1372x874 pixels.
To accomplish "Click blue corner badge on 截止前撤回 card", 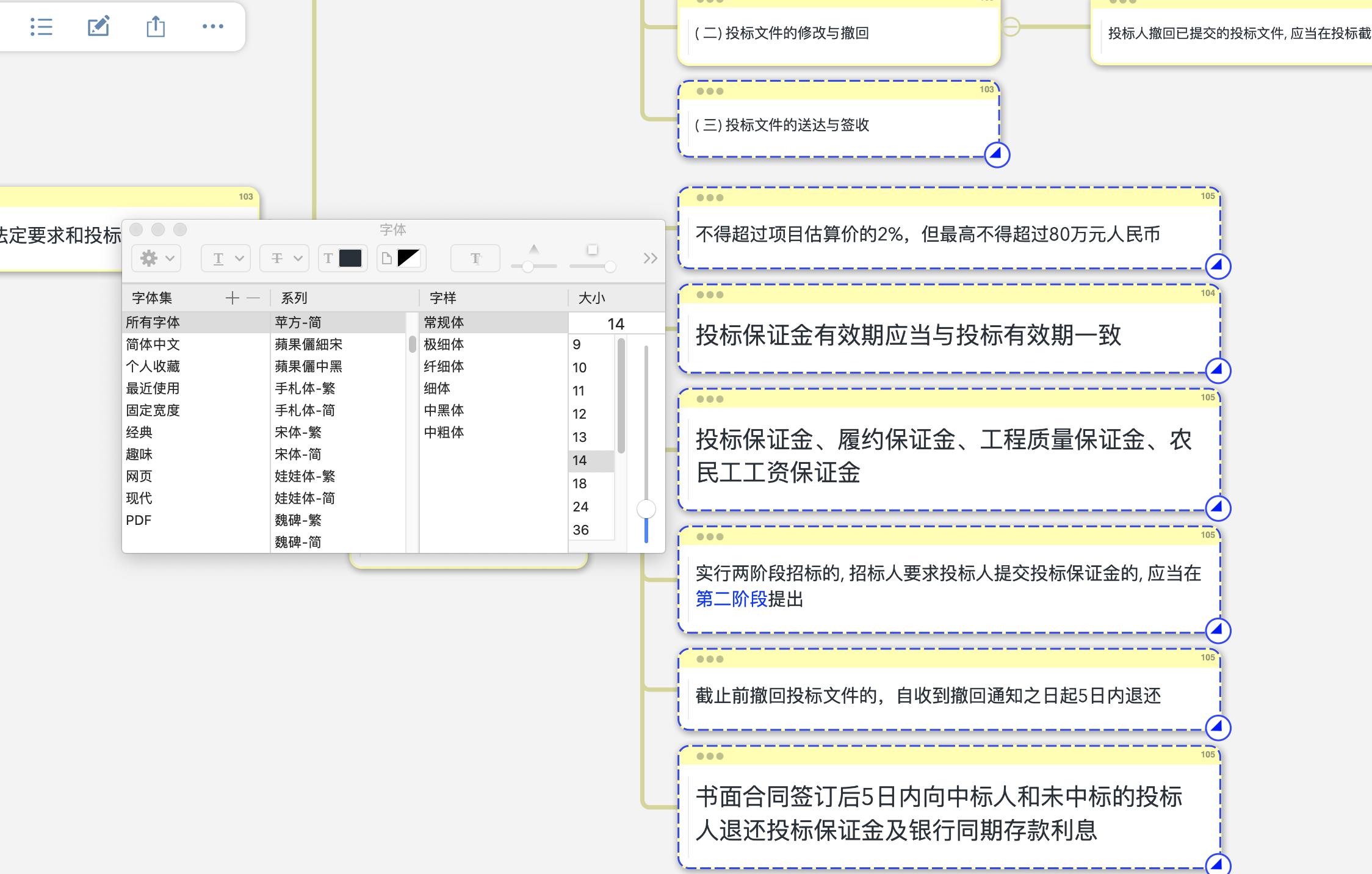I will pyautogui.click(x=1218, y=727).
